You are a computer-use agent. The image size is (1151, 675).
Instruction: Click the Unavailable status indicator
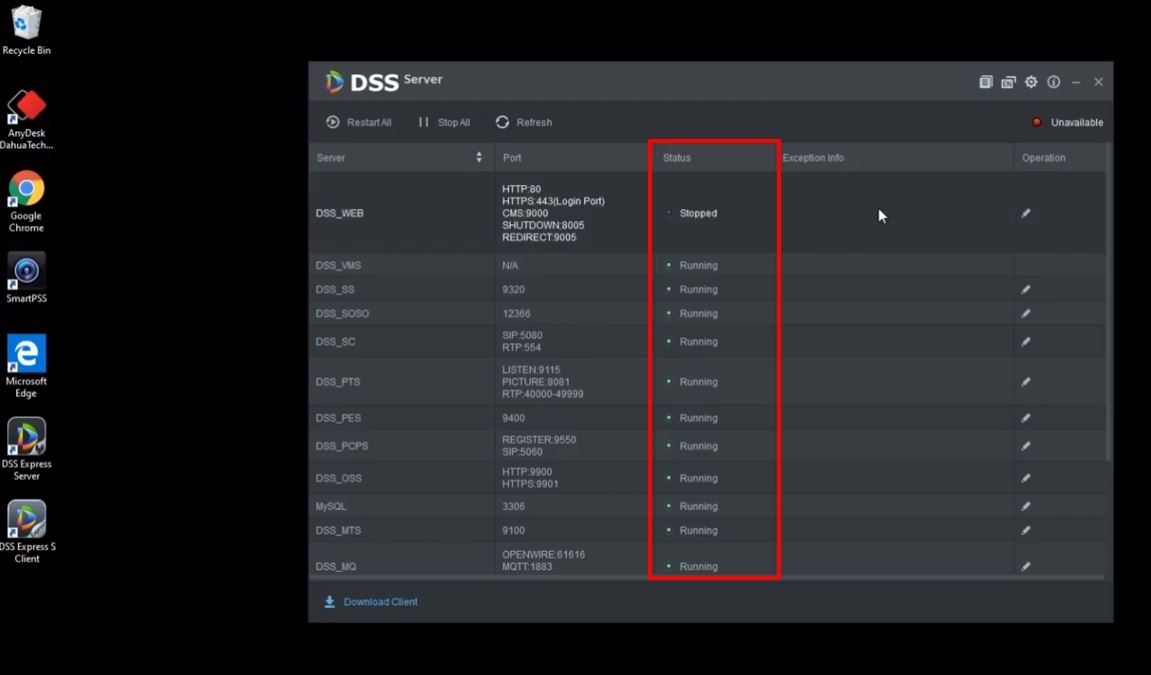click(1067, 123)
